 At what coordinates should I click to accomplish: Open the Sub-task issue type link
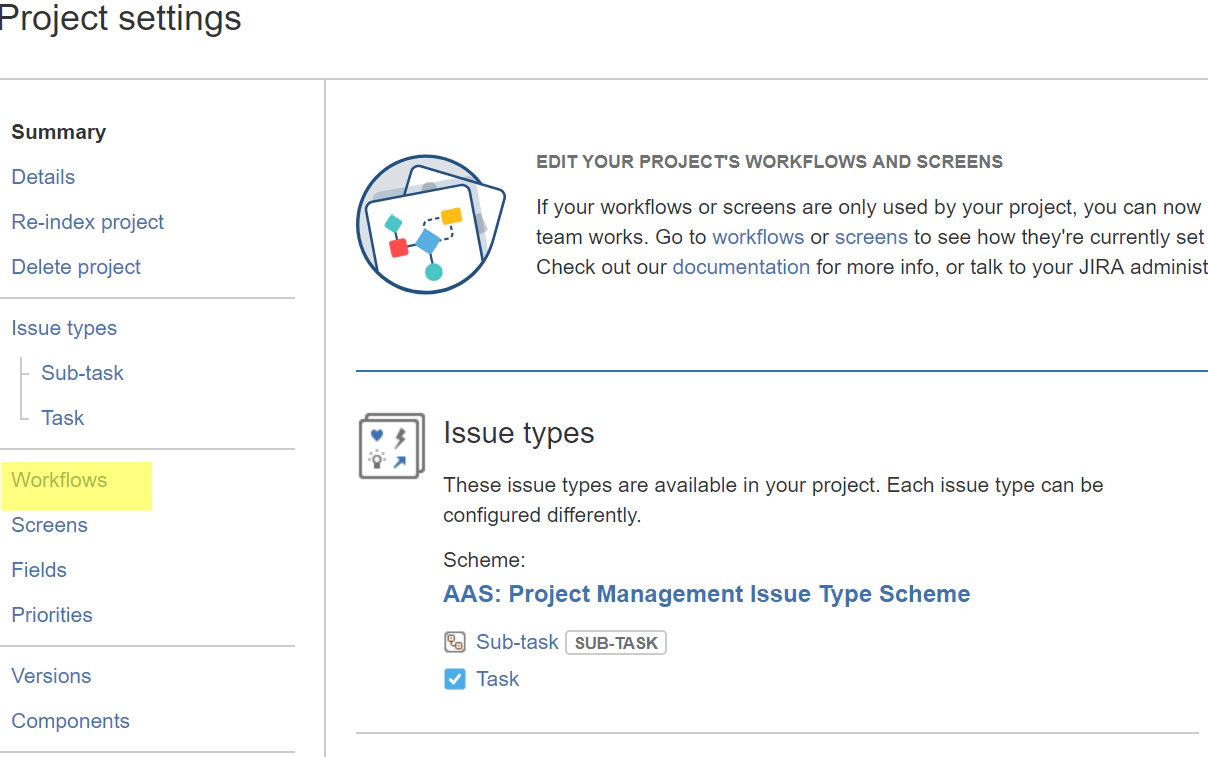(518, 641)
